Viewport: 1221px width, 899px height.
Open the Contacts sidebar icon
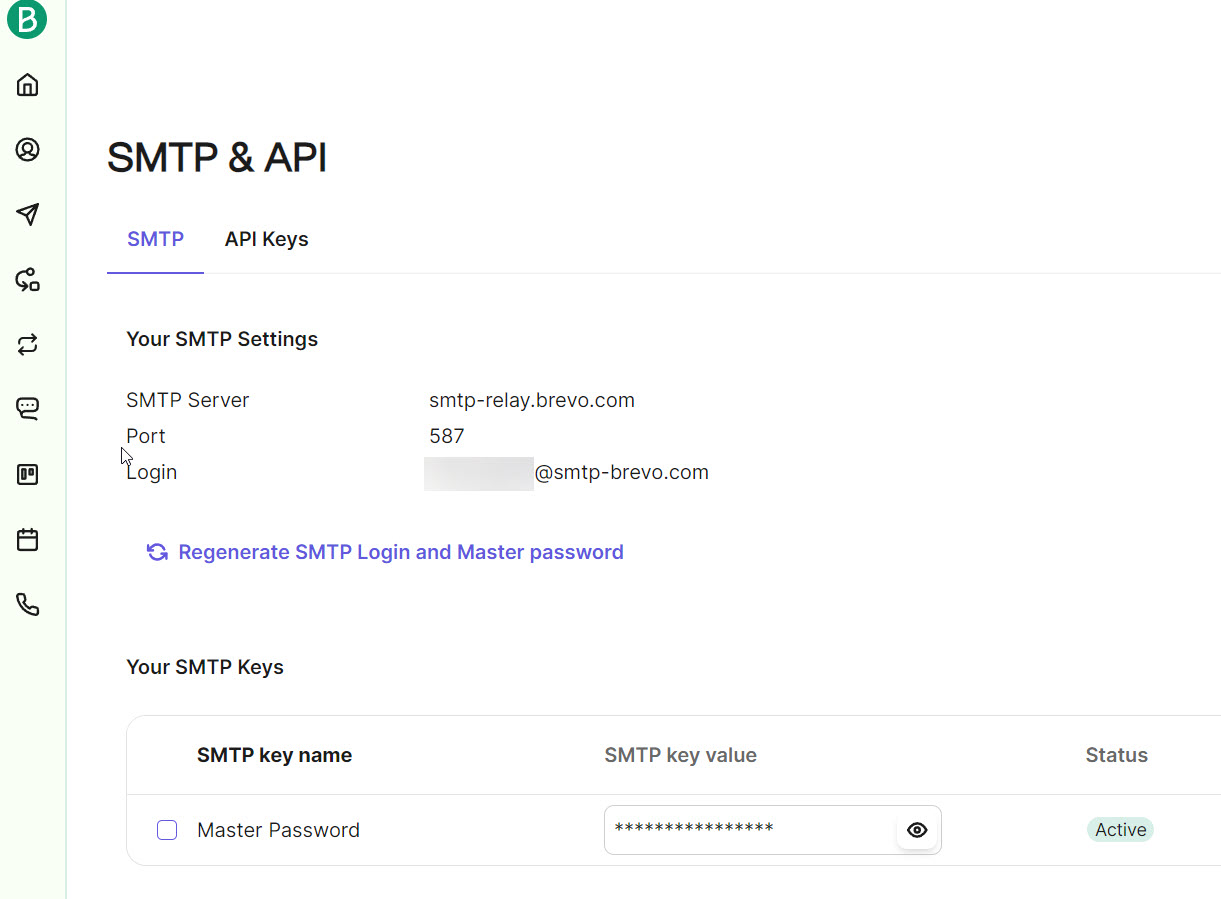point(28,150)
